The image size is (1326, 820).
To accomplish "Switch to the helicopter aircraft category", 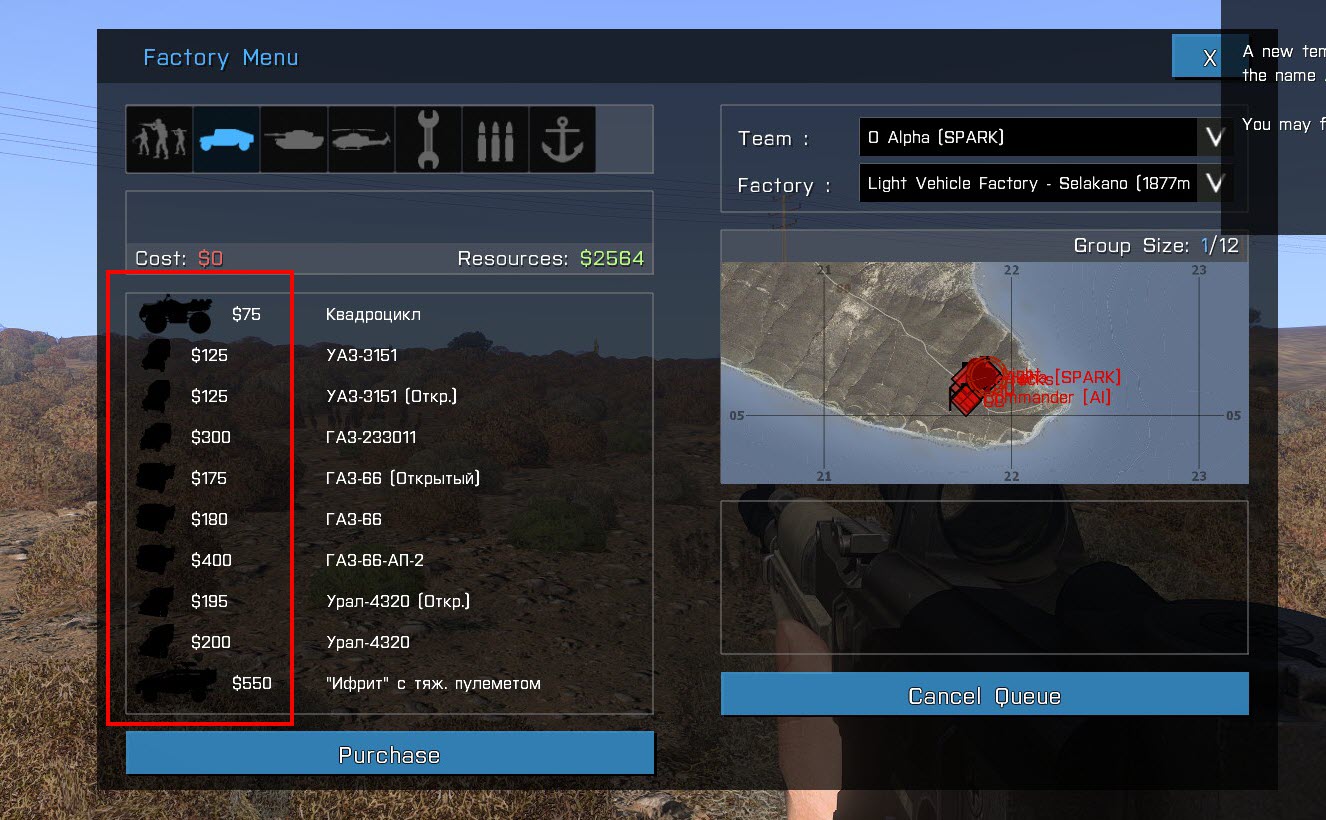I will [x=360, y=139].
